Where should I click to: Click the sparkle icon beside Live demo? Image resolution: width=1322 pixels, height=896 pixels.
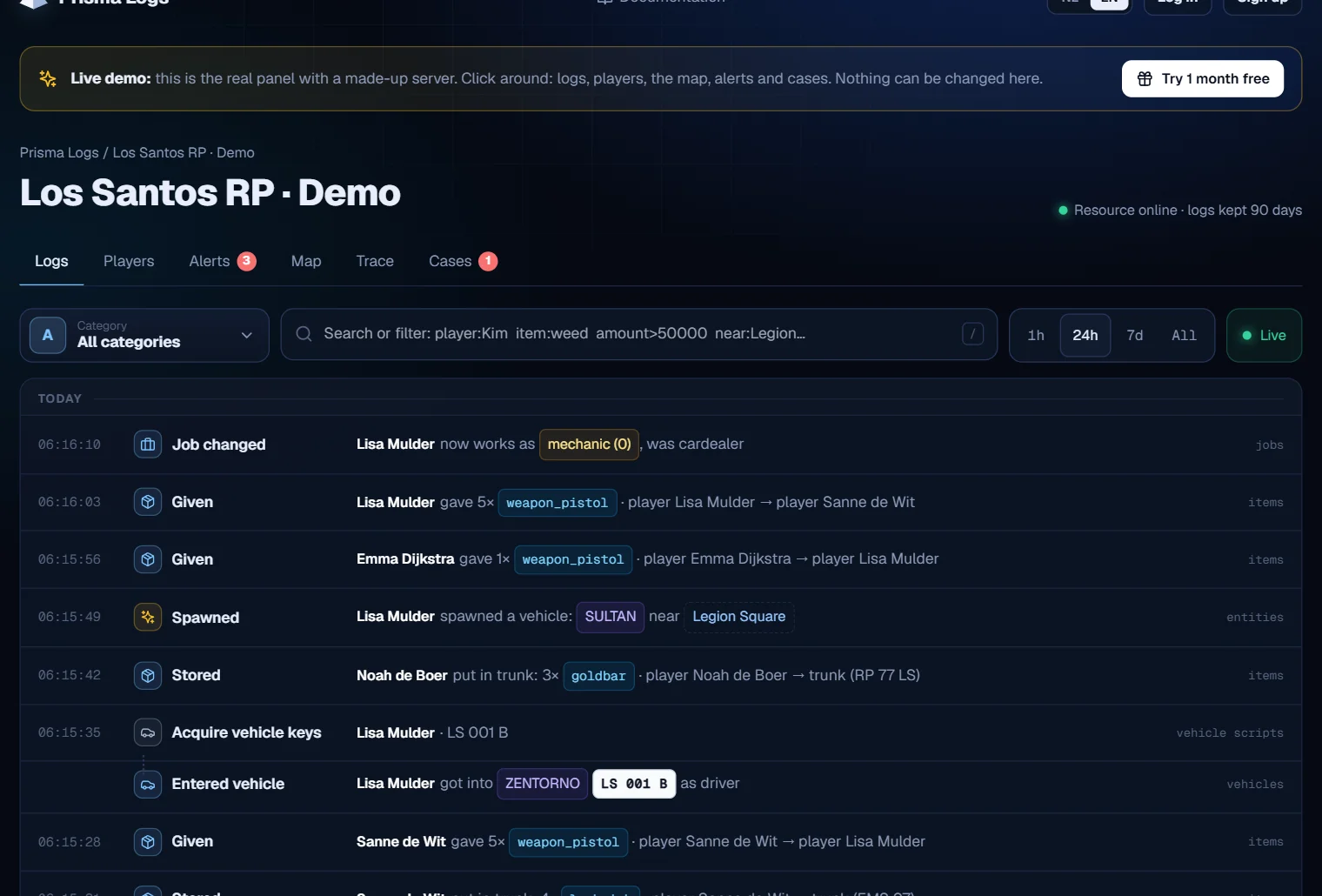(x=48, y=78)
